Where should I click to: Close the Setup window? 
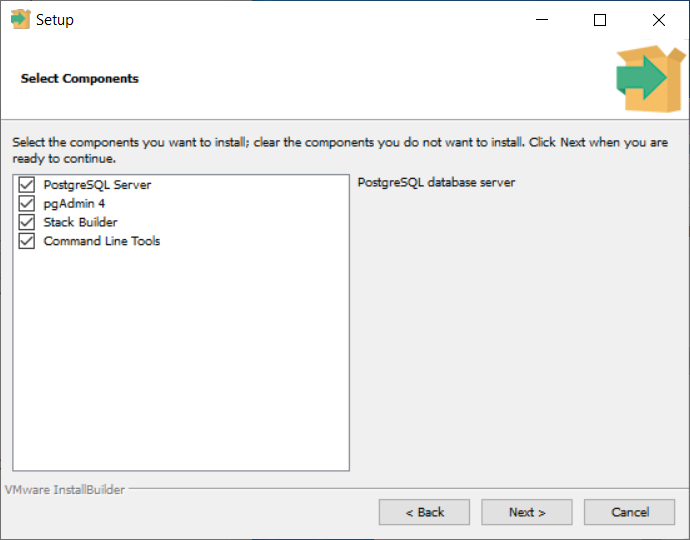(x=659, y=20)
